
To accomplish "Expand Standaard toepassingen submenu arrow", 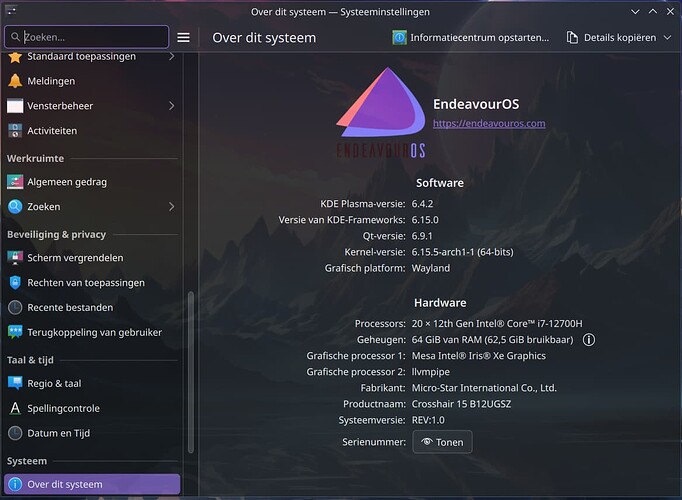I will (171, 56).
